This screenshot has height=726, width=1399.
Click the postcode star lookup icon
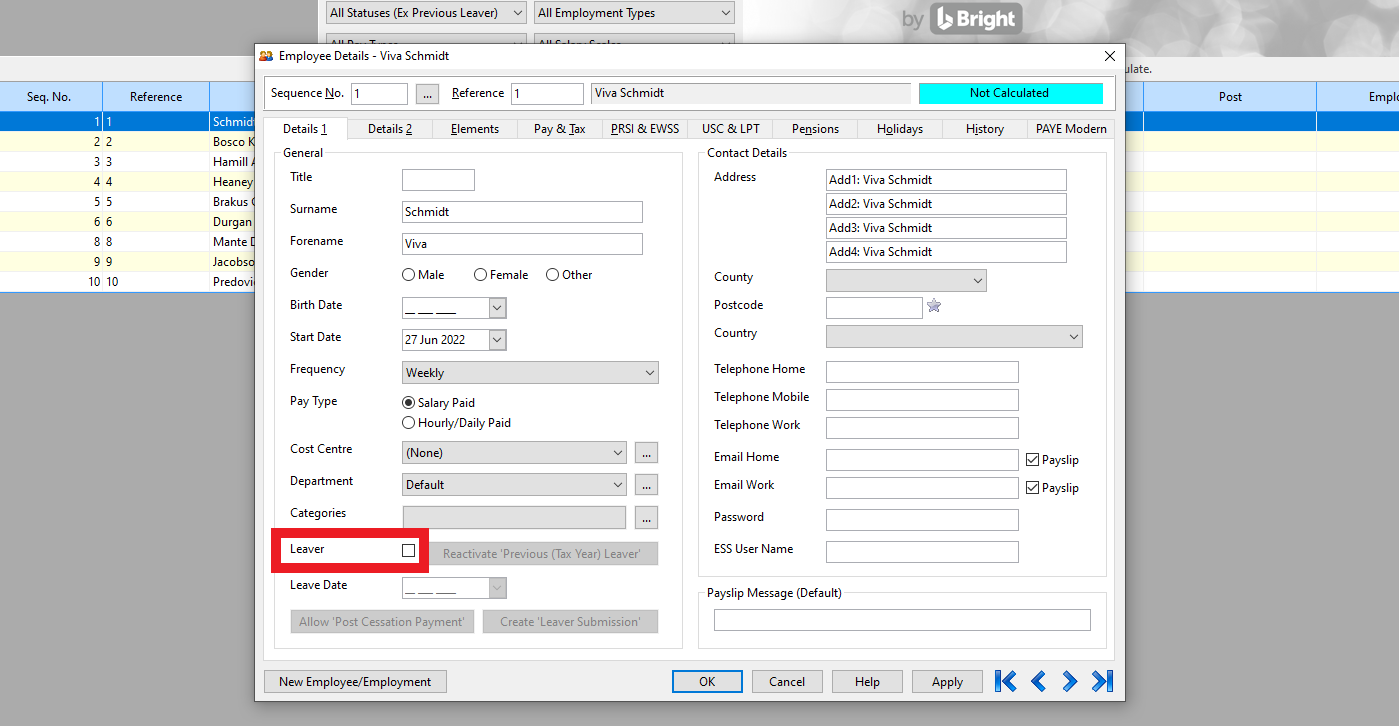click(x=934, y=306)
